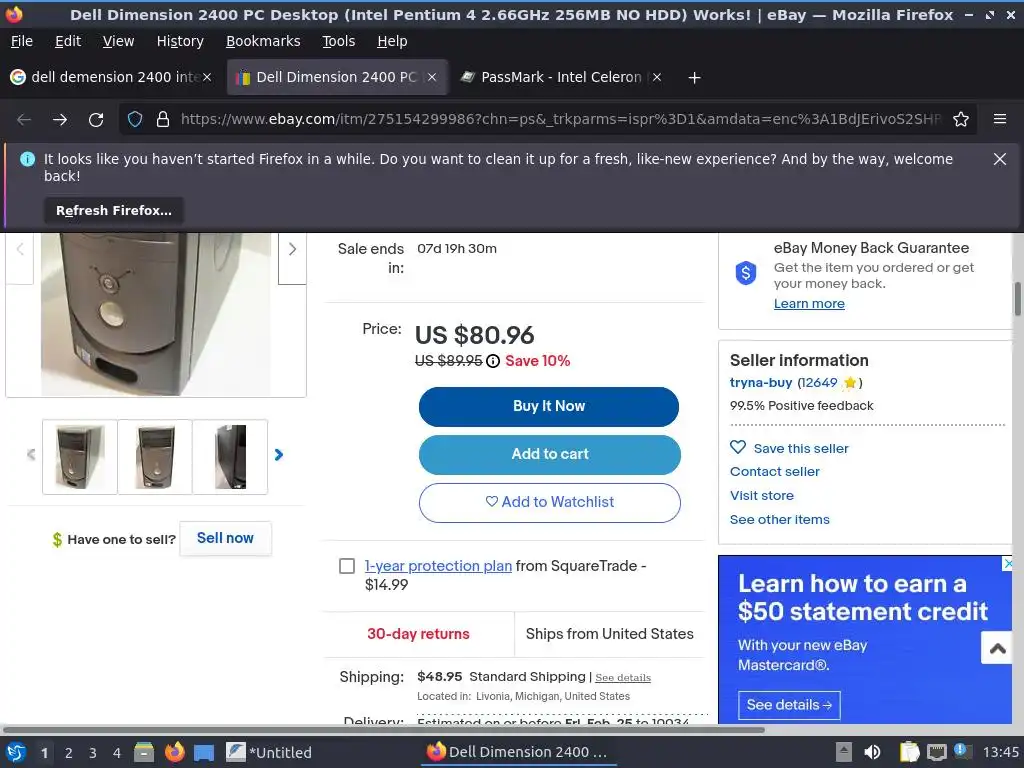
Task: Select the second product thumbnail
Action: [x=155, y=457]
